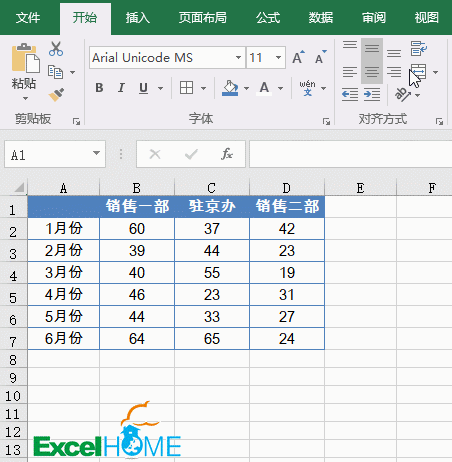Toggle Italic formatting
Image resolution: width=452 pixels, height=462 pixels.
pyautogui.click(x=121, y=88)
